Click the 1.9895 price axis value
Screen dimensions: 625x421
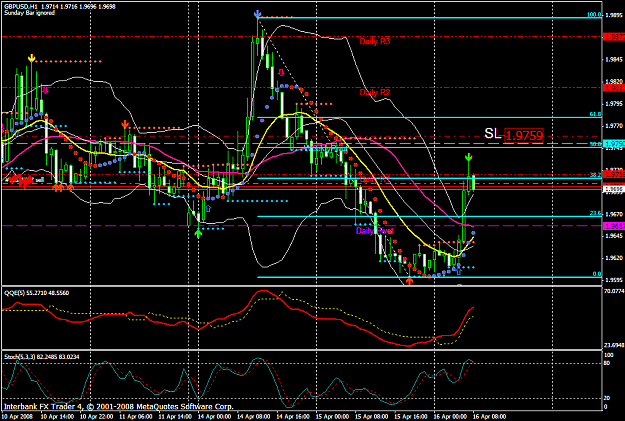[x=613, y=15]
